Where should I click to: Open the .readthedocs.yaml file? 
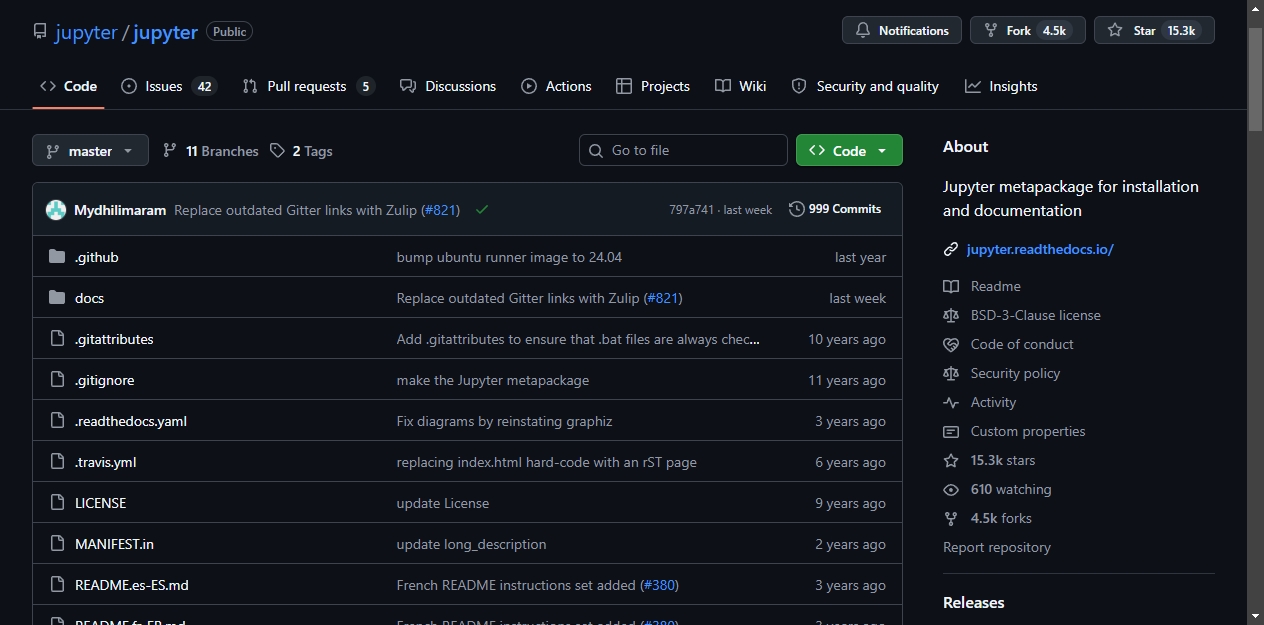[x=131, y=421]
